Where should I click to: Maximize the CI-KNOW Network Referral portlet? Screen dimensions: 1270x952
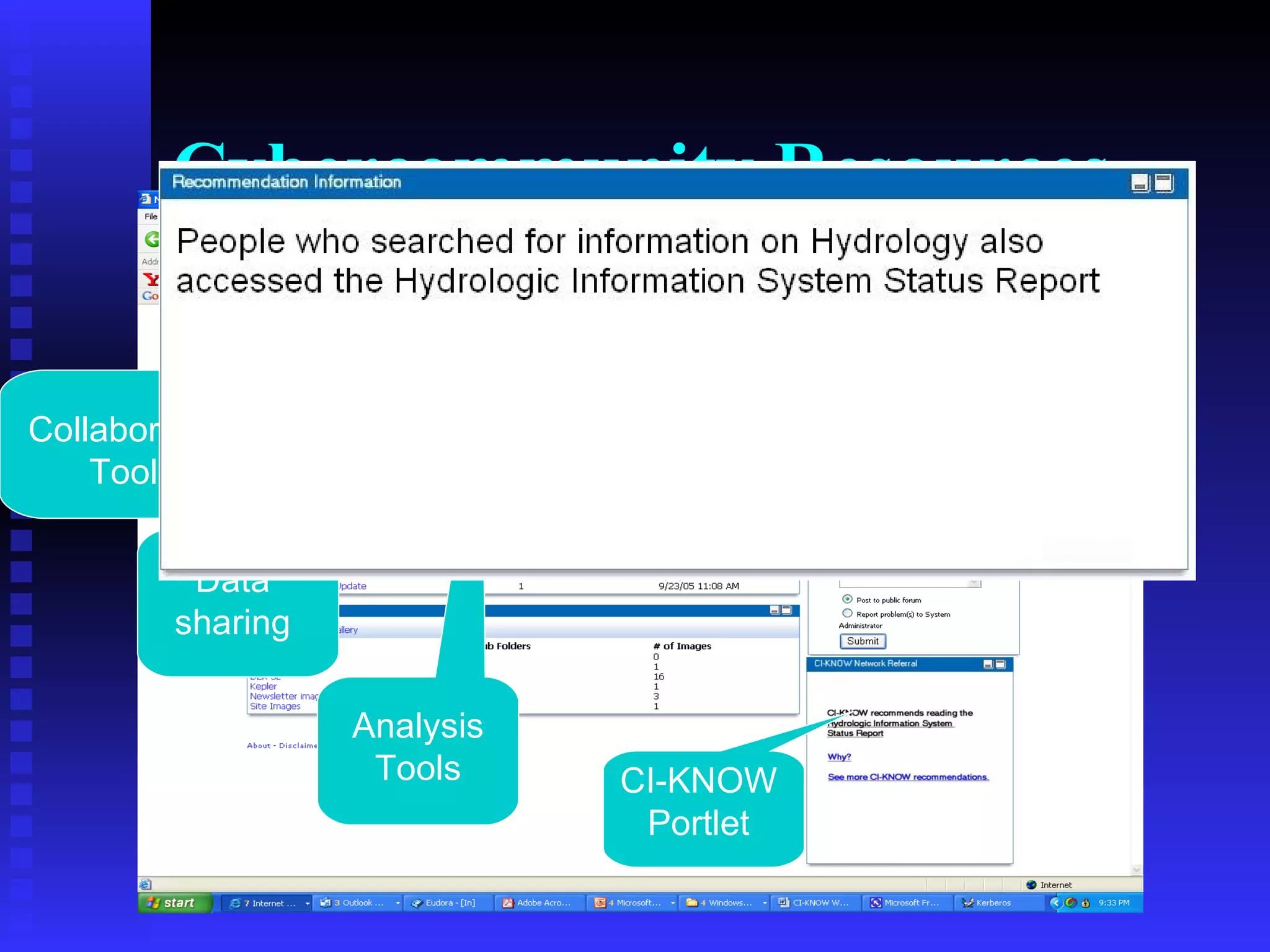1000,664
